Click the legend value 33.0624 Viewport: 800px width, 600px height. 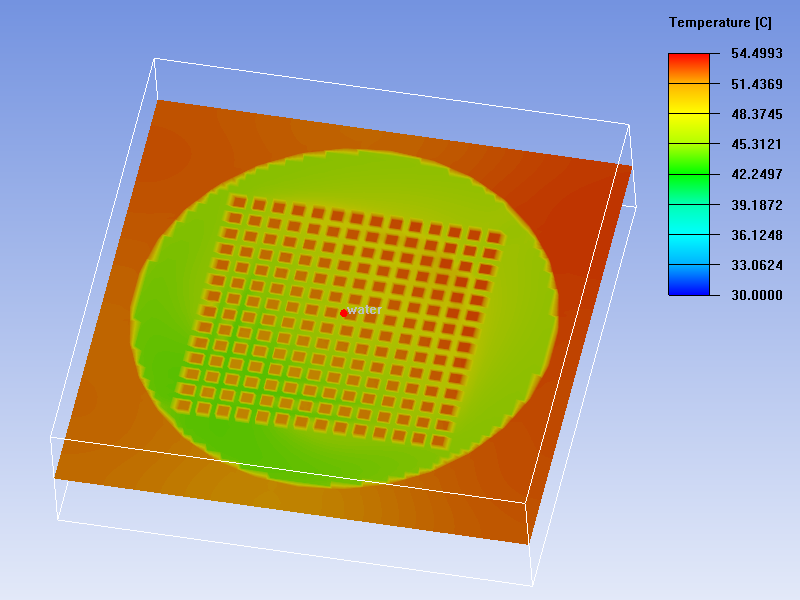pyautogui.click(x=757, y=265)
